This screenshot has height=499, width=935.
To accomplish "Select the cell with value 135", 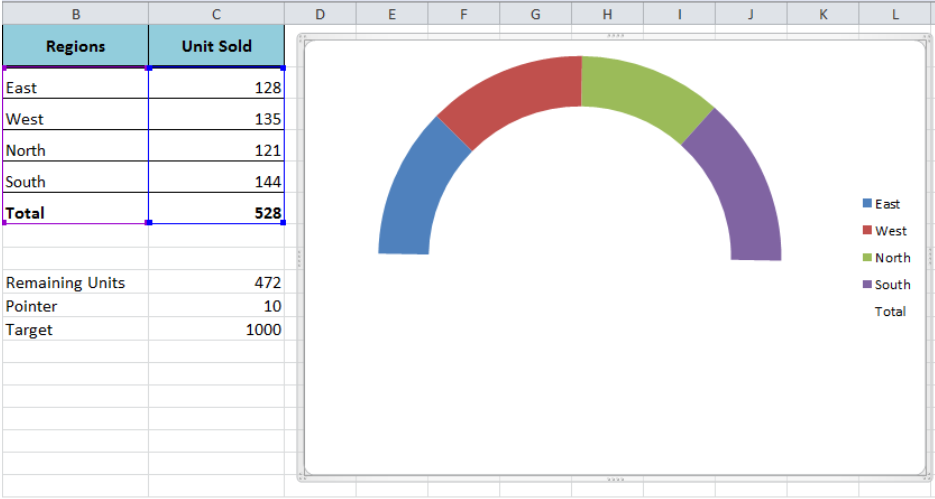I will click(216, 114).
